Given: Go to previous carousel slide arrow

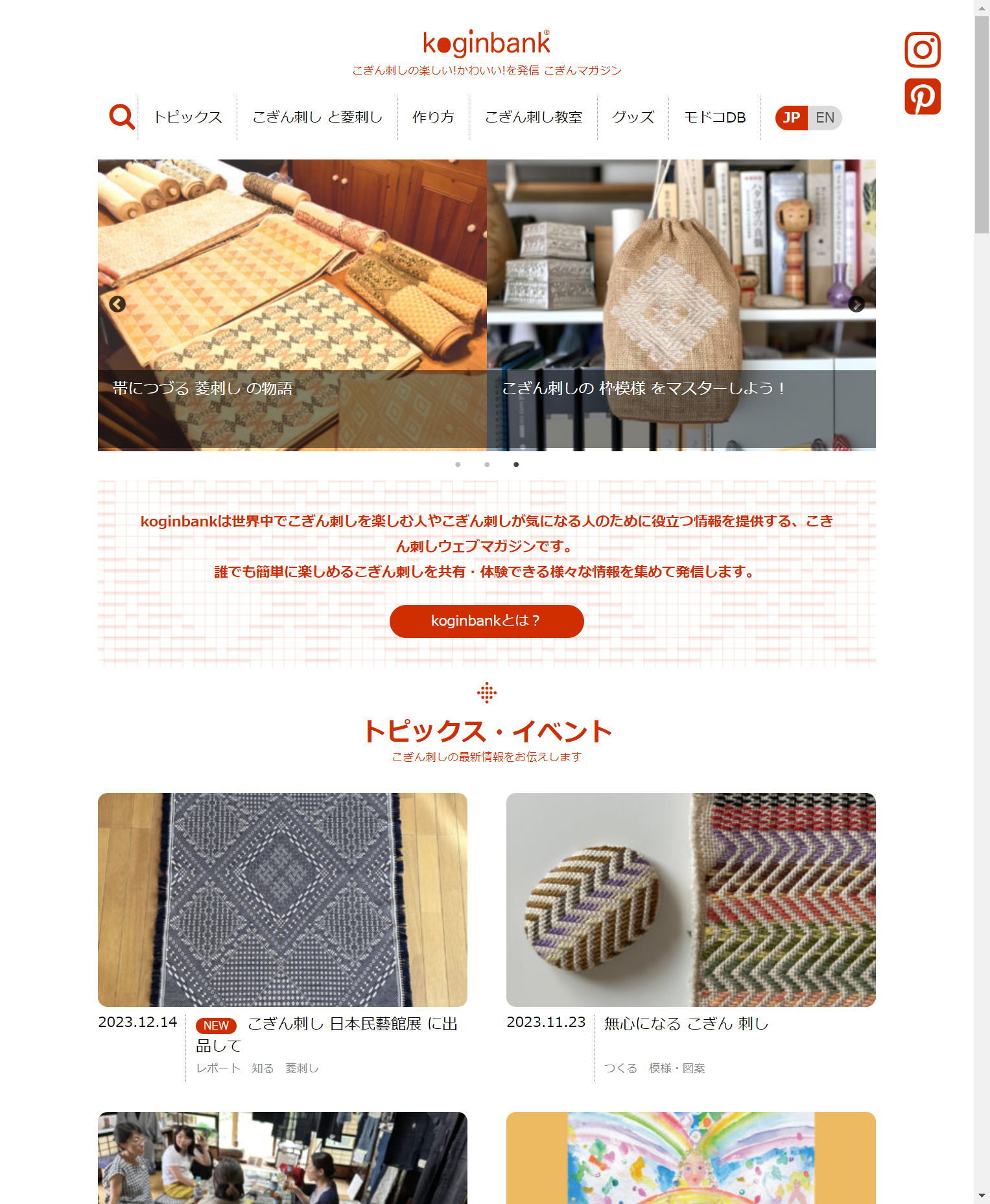Looking at the screenshot, I should click(117, 304).
